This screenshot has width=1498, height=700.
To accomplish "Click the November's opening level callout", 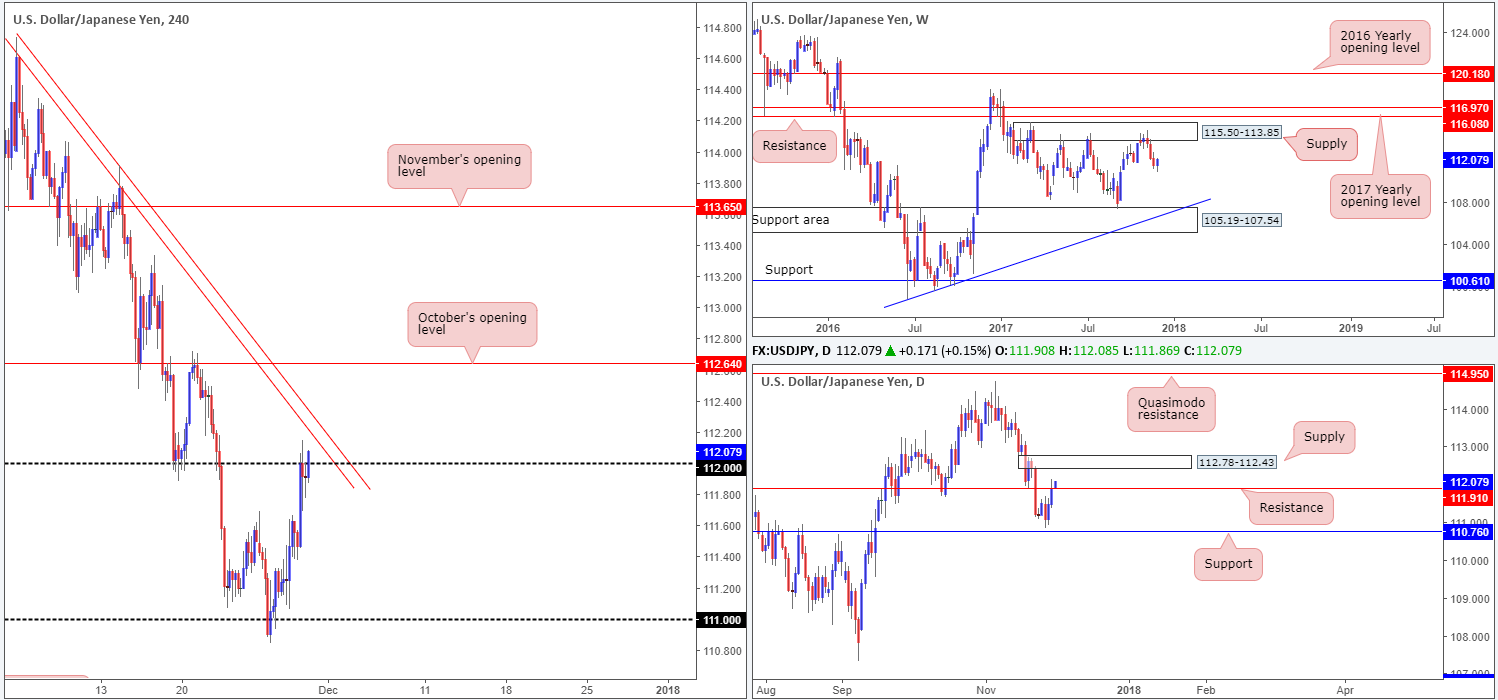I will click(459, 166).
